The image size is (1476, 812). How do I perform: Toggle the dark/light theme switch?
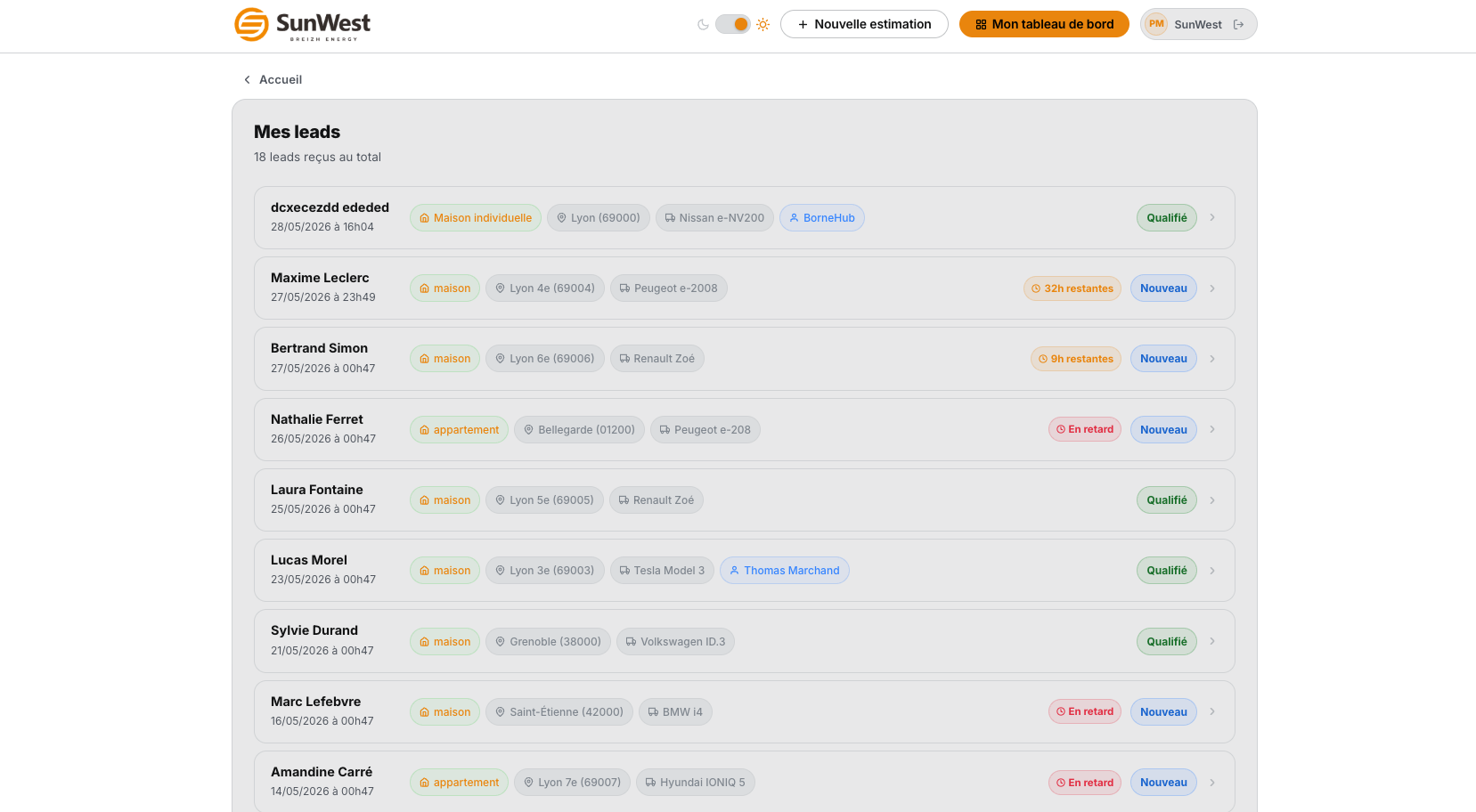(733, 24)
